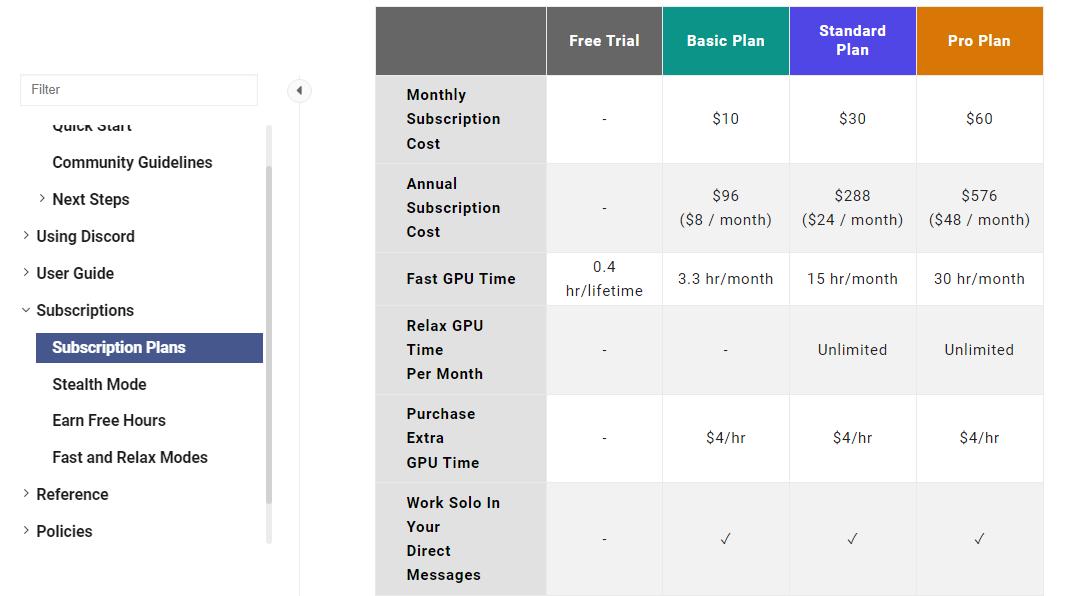The height and width of the screenshot is (596, 1067).
Task: Open the Stealth Mode page
Action: [x=99, y=384]
